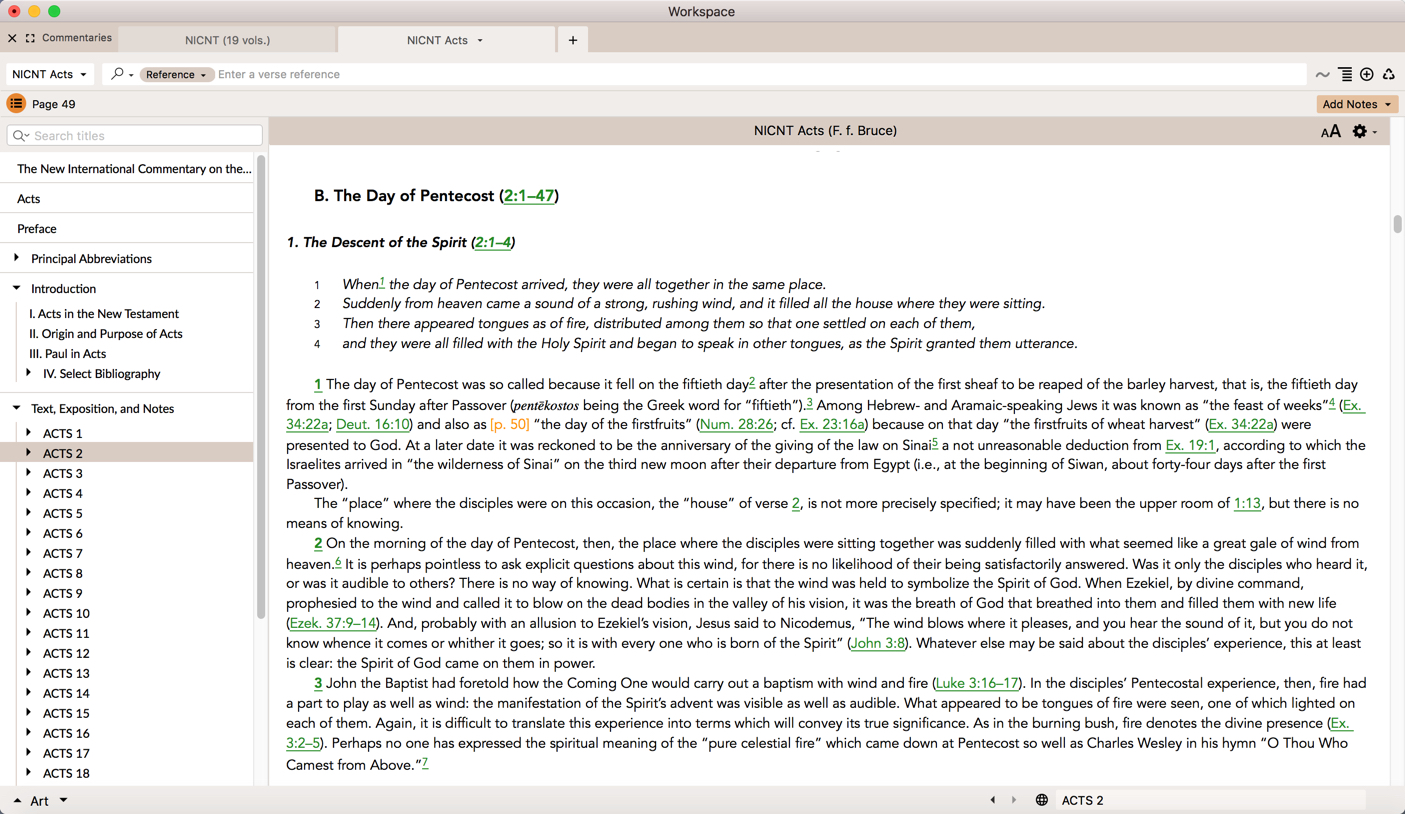Click the recycle arrows icon
Screen dimensions: 1405x814
[1389, 74]
